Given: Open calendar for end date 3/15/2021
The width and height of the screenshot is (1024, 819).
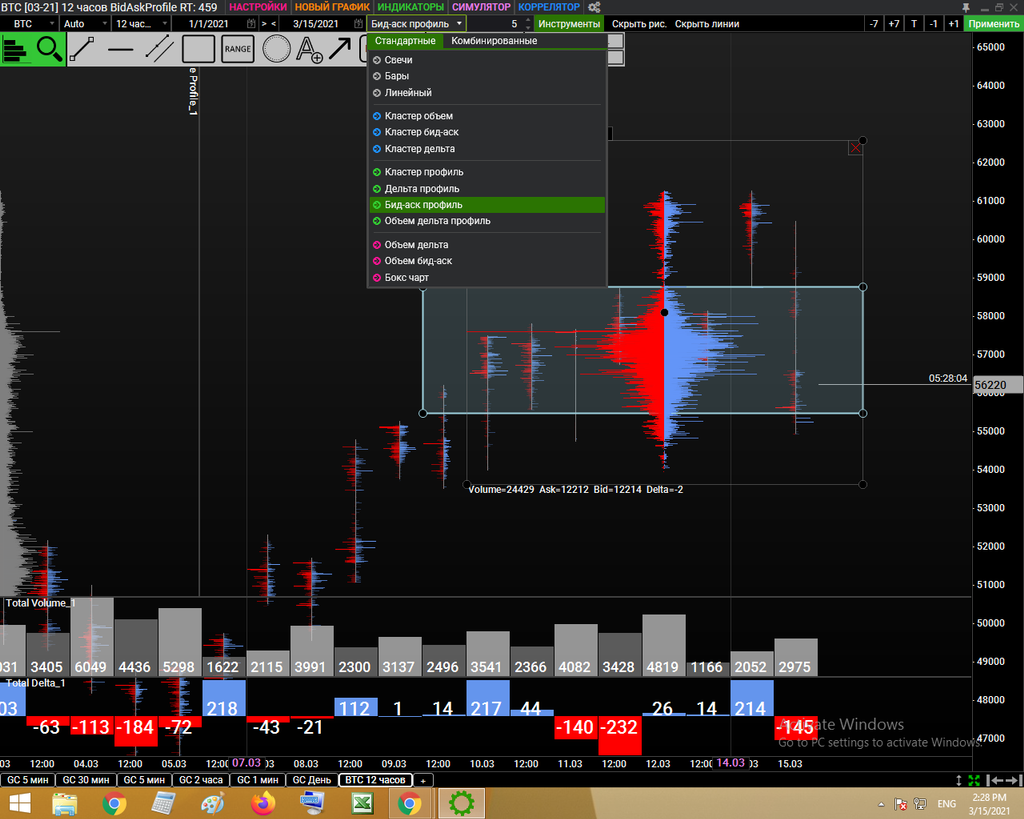Looking at the screenshot, I should click(359, 24).
